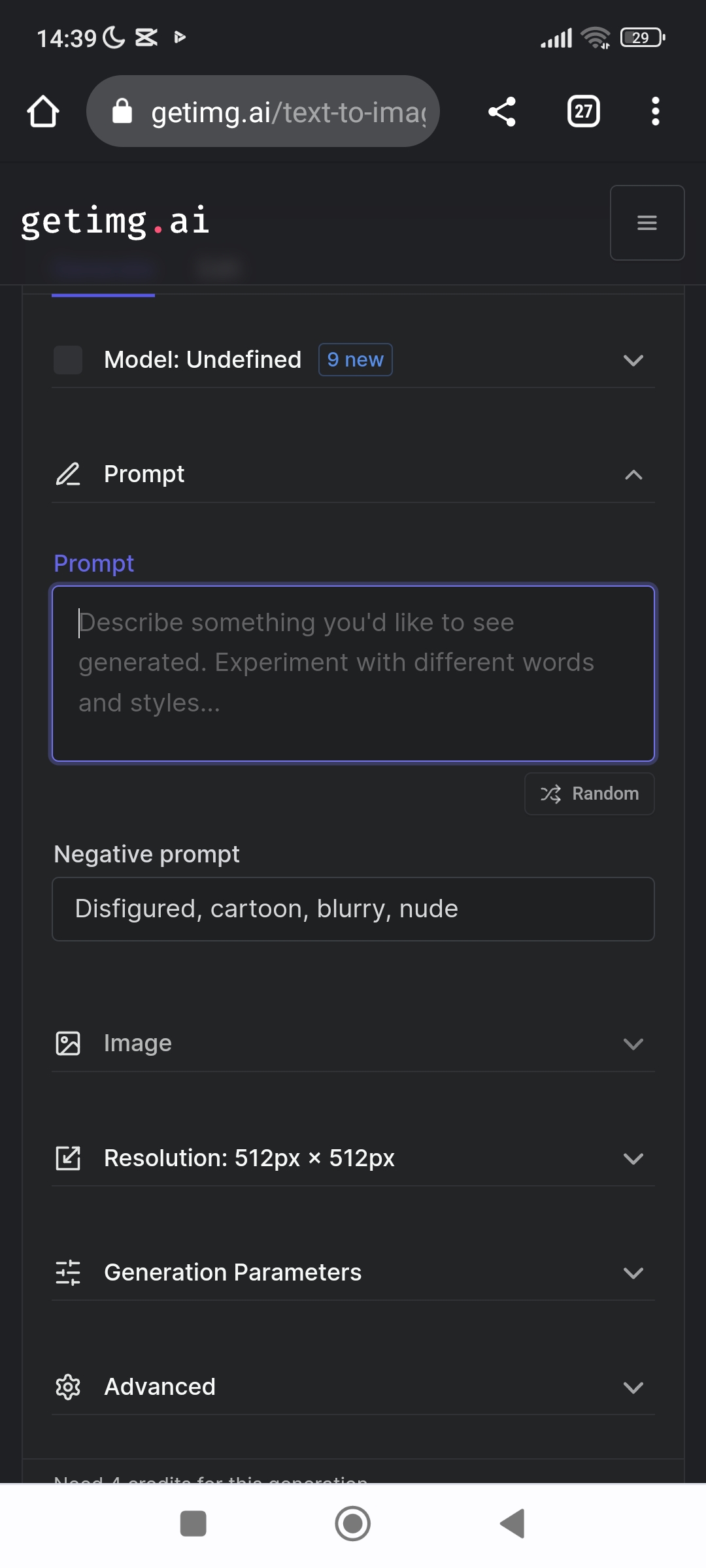Focus the Prompt description text area
Screen dimensions: 706x1568
coord(353,674)
